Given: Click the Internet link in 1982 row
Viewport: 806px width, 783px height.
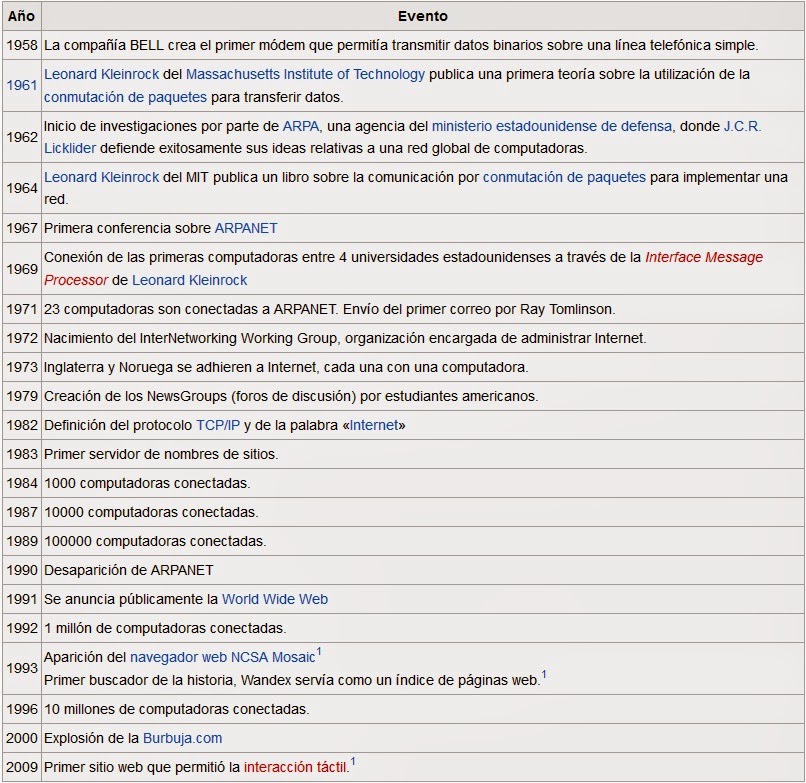Looking at the screenshot, I should pyautogui.click(x=374, y=425).
